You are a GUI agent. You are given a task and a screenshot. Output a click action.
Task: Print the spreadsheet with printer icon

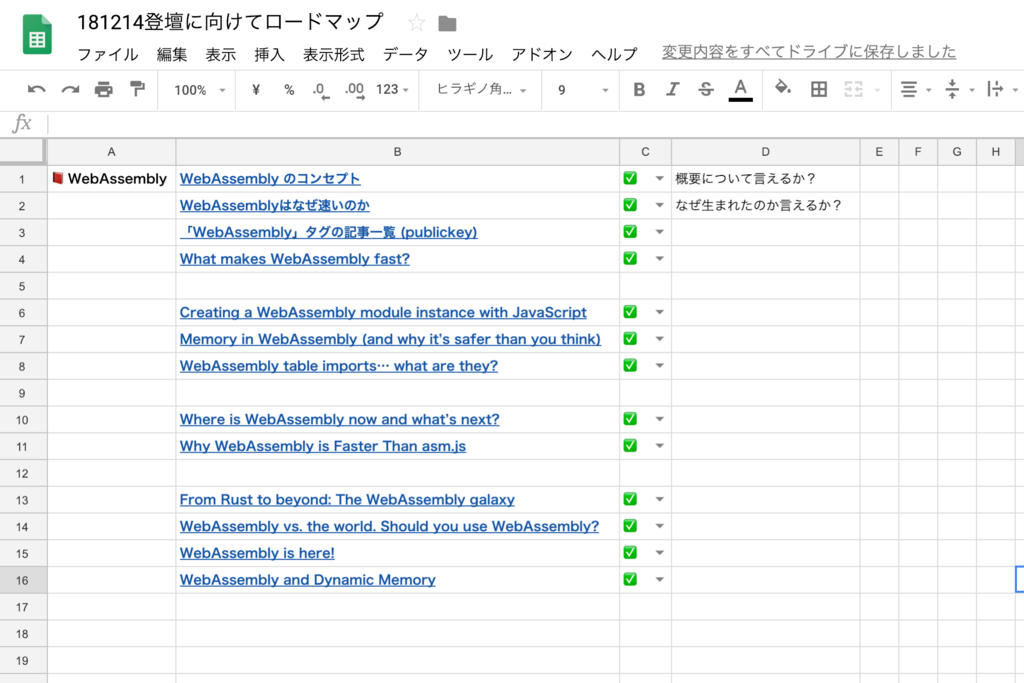click(x=103, y=89)
